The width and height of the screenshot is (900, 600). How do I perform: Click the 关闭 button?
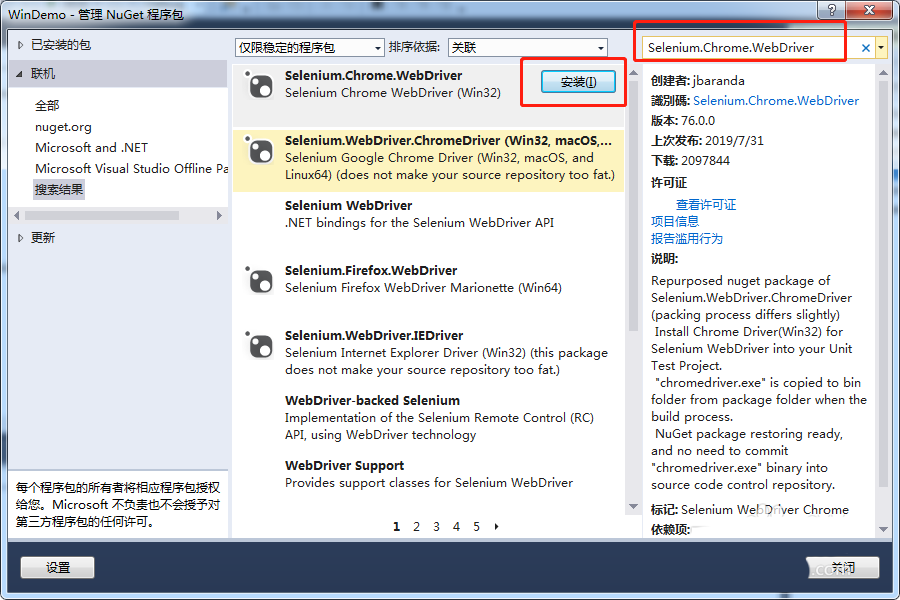[x=843, y=567]
